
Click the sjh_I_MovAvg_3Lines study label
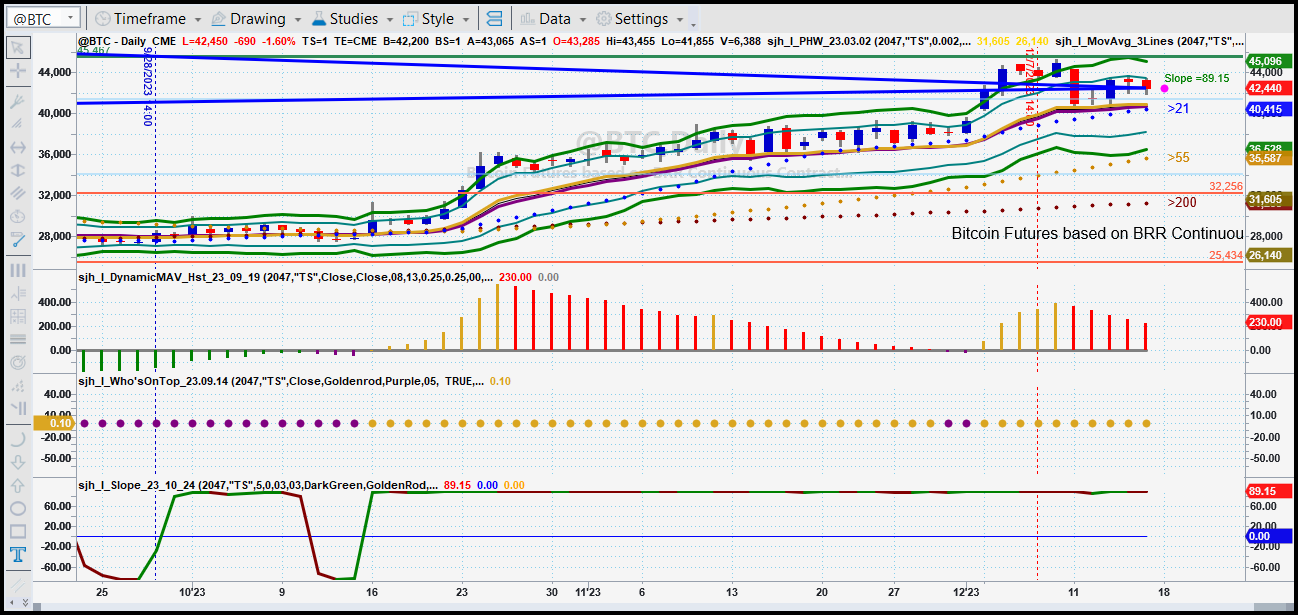[x=1149, y=43]
